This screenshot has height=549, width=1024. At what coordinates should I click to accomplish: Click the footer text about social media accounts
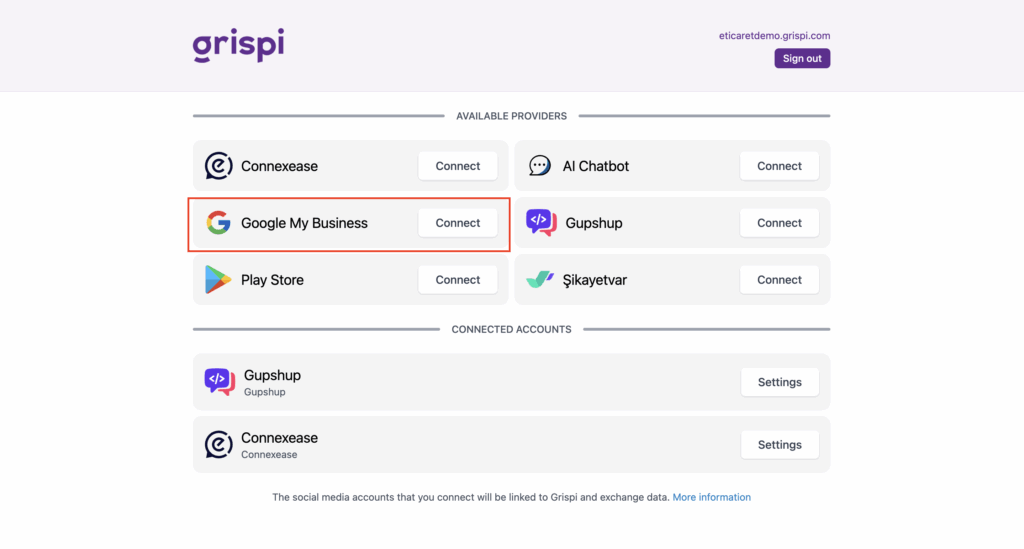click(x=471, y=497)
